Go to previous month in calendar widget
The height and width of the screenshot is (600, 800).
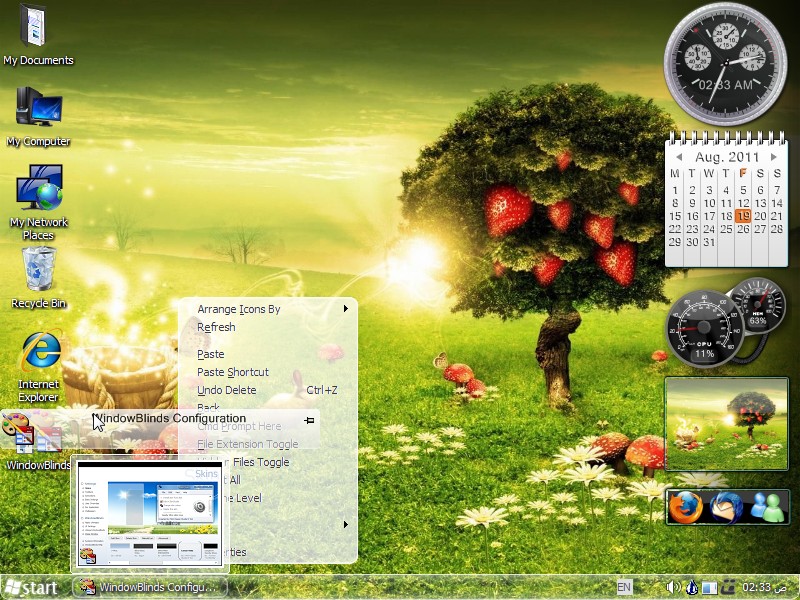point(679,157)
